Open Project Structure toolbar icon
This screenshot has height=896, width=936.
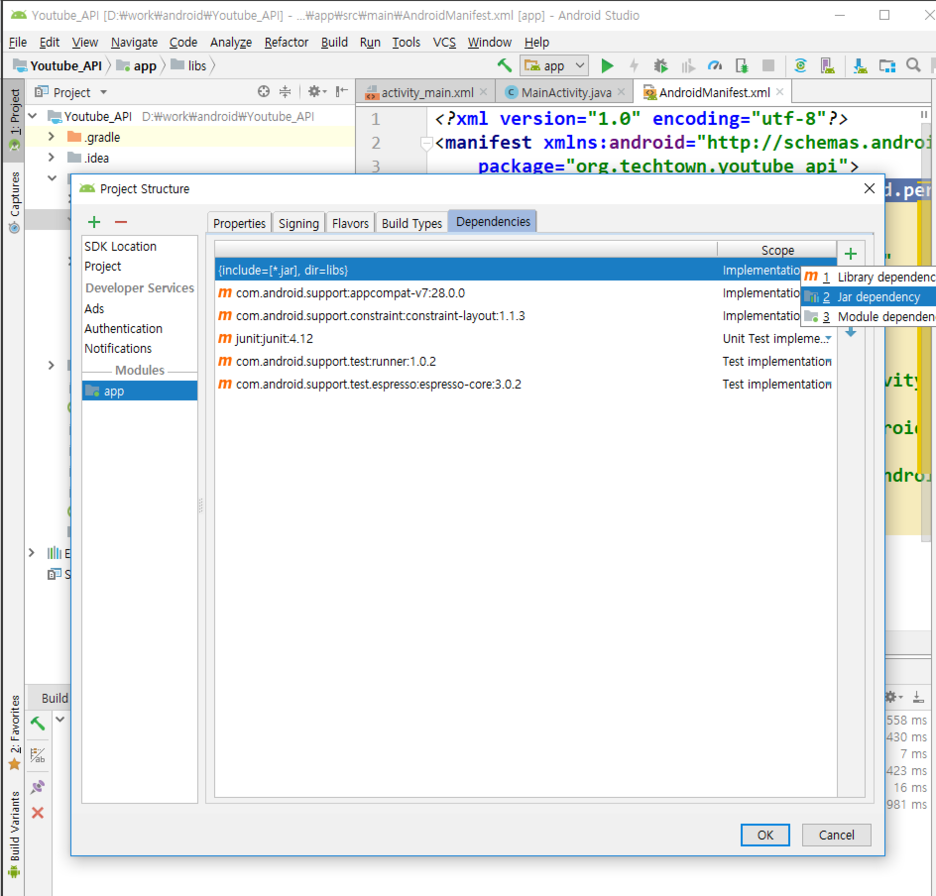887,66
